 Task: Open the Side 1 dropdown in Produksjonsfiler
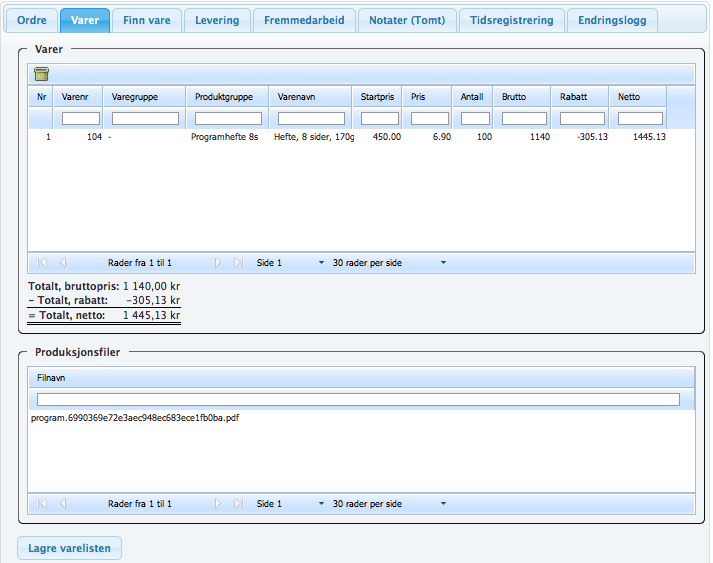[x=290, y=504]
